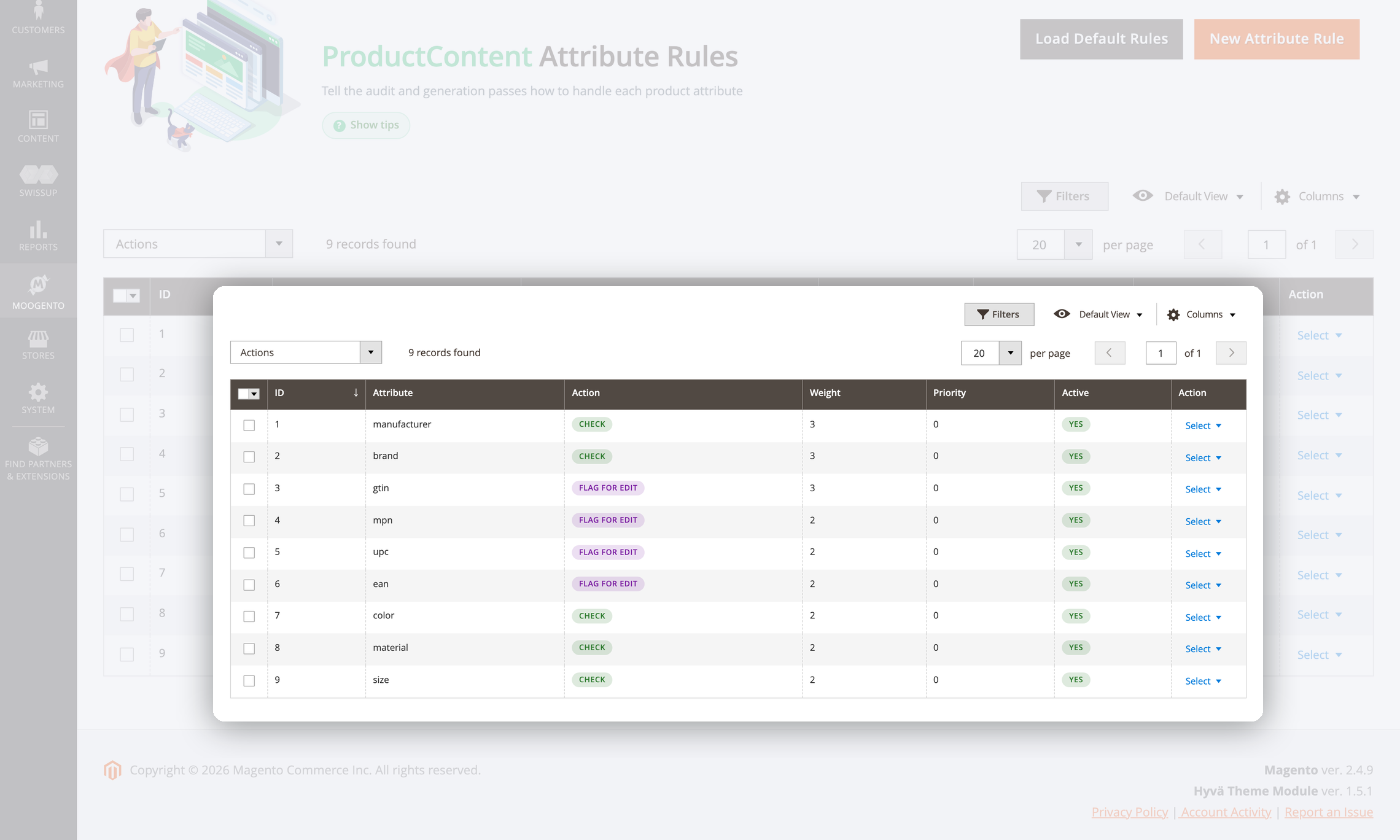Screen dimensions: 1400x840
Task: Click the background Filters funnel icon
Action: pyautogui.click(x=1044, y=196)
